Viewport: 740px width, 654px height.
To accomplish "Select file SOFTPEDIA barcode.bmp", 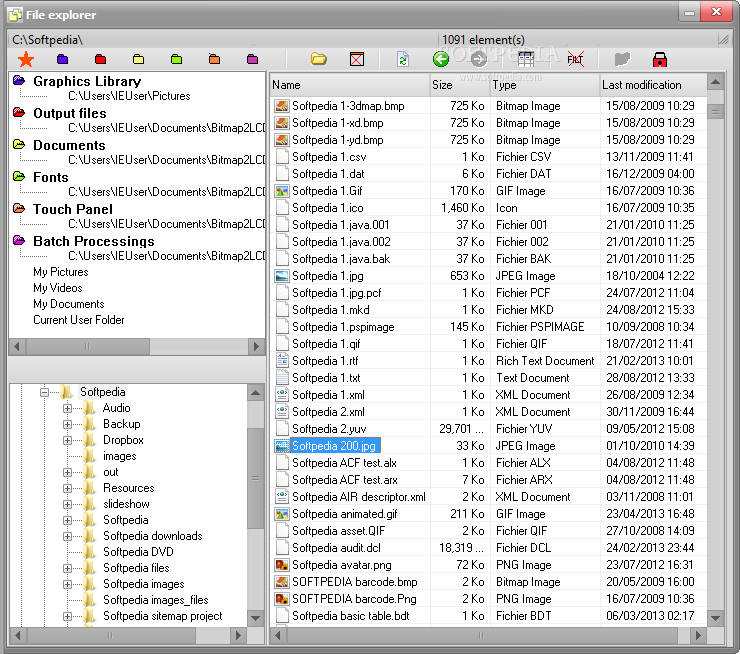I will 354,582.
